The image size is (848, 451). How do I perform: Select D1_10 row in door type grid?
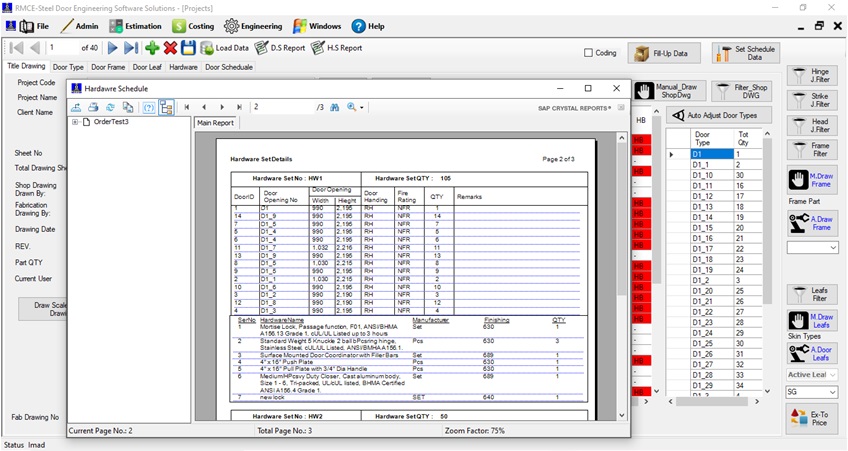(712, 175)
